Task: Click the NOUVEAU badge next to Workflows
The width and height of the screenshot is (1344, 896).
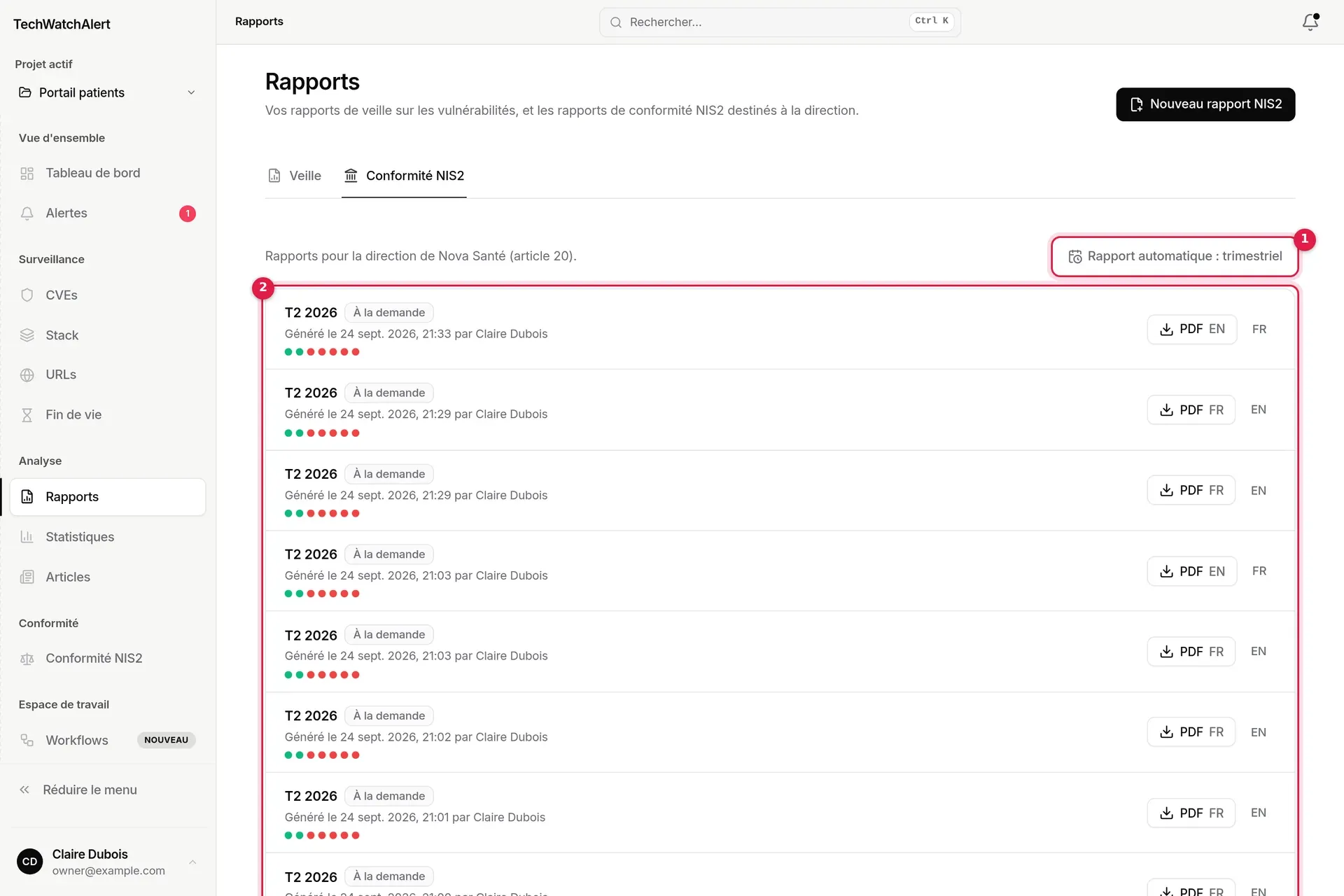Action: point(167,740)
